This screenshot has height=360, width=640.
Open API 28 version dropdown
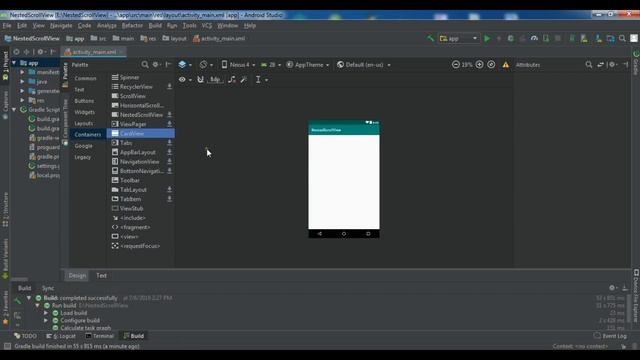point(271,64)
